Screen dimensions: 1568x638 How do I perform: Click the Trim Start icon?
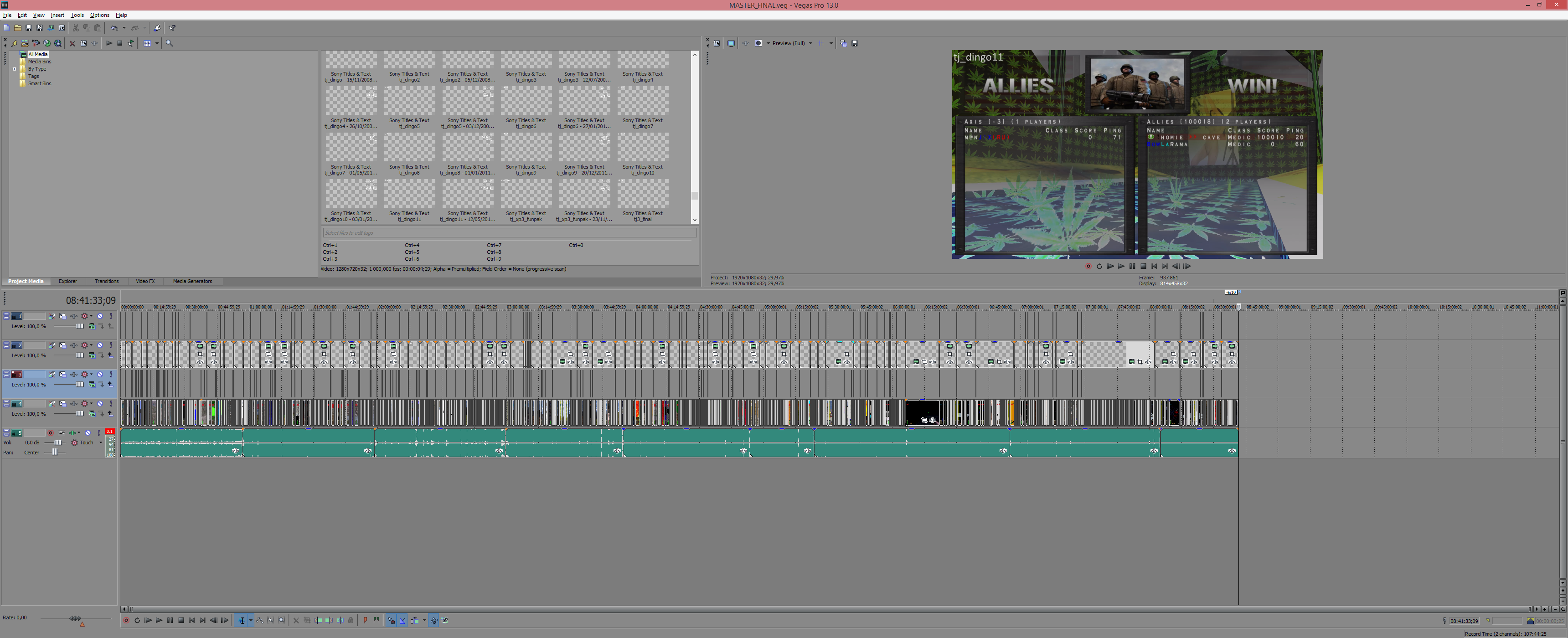[318, 620]
